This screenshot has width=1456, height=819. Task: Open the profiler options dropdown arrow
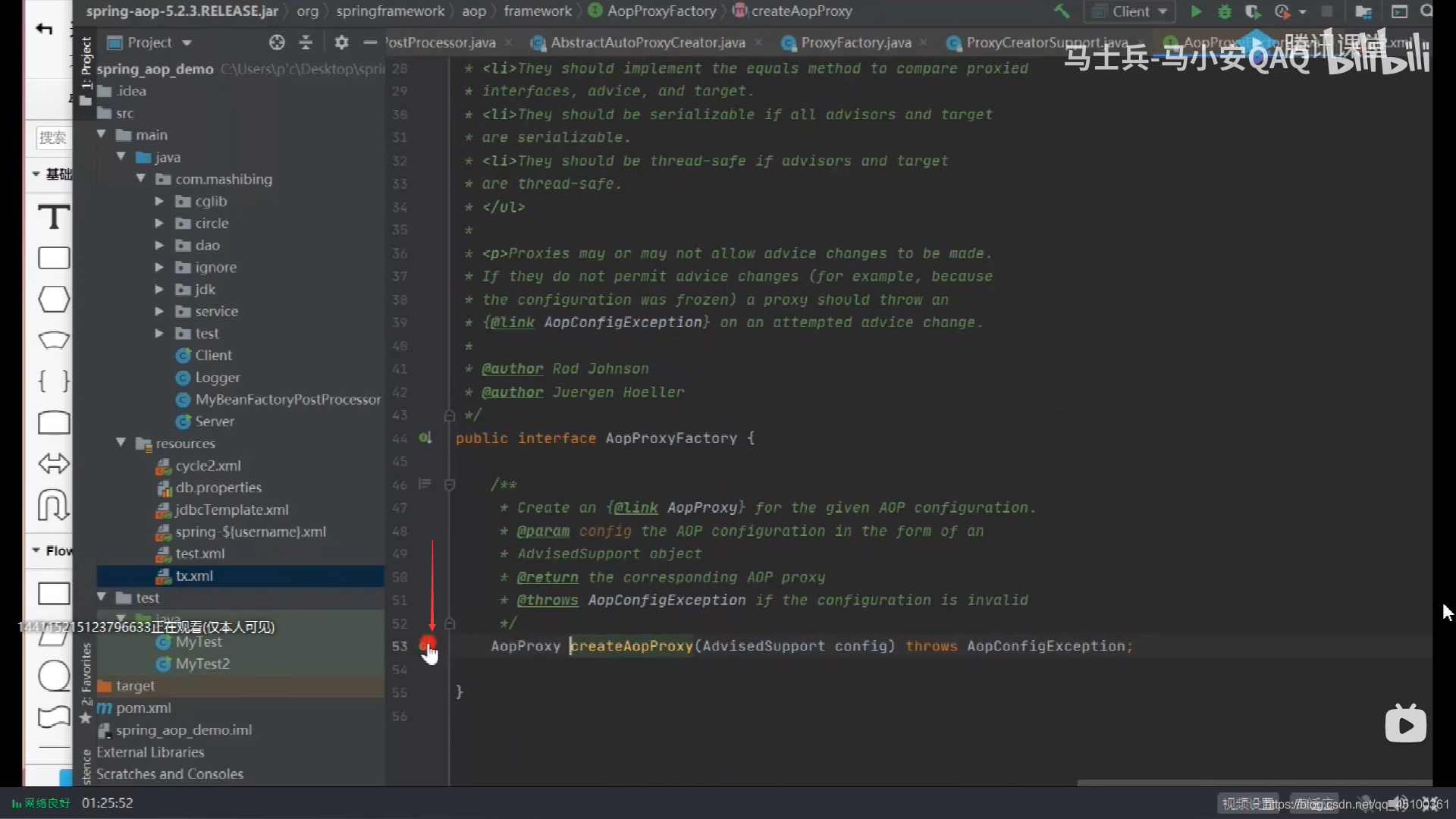(x=1302, y=12)
